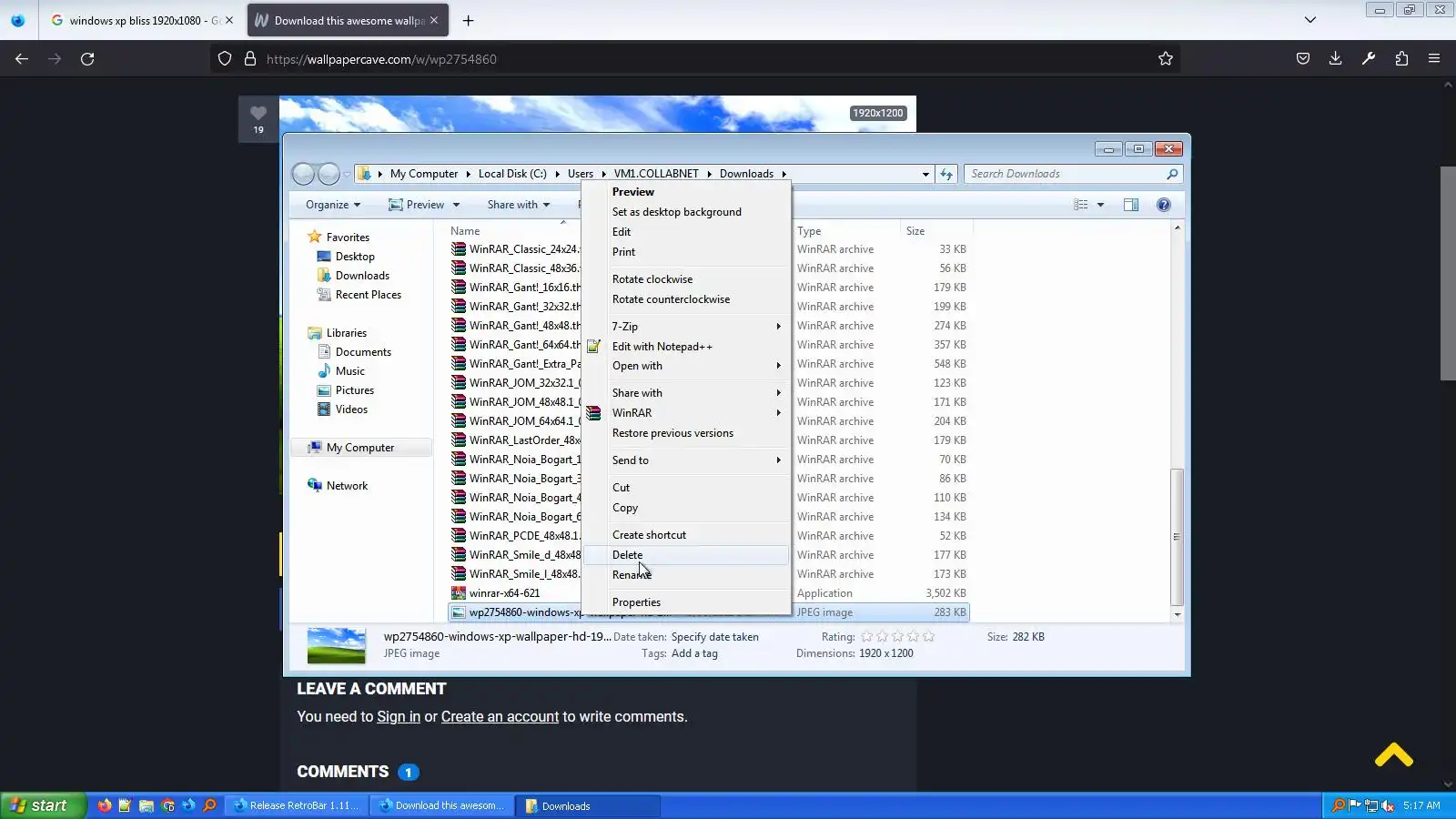List all Firefox tabs
The image size is (1456, 819).
click(x=1310, y=20)
